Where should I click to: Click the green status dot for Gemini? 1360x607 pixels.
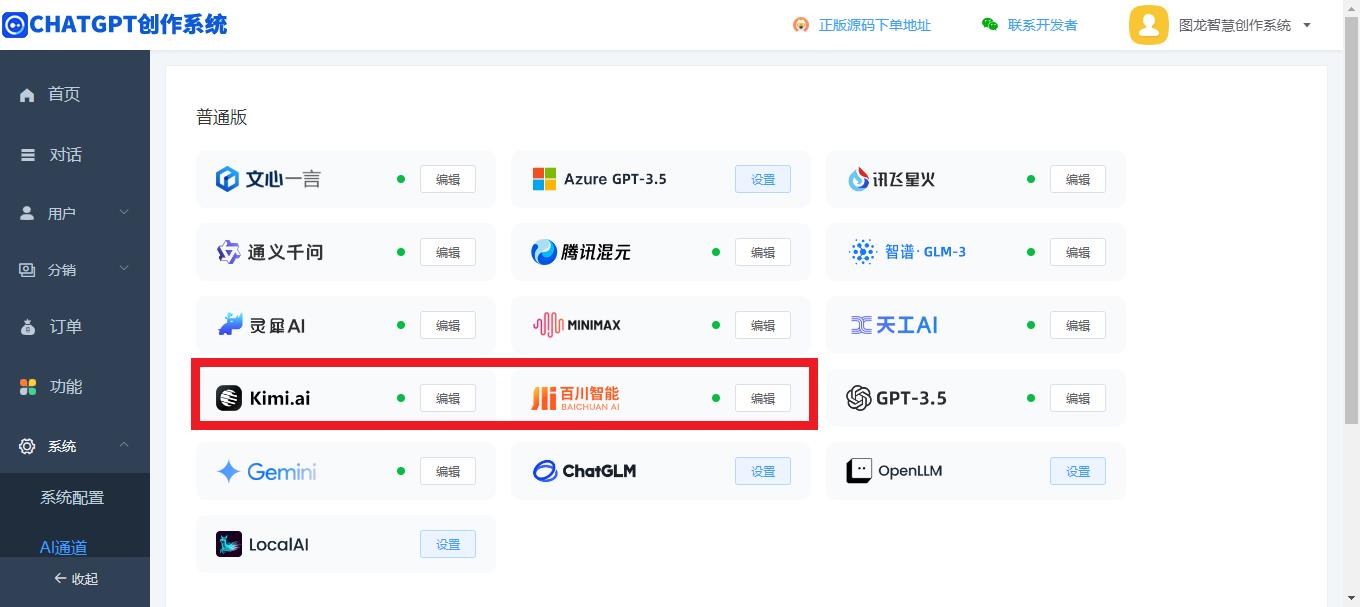[x=401, y=471]
